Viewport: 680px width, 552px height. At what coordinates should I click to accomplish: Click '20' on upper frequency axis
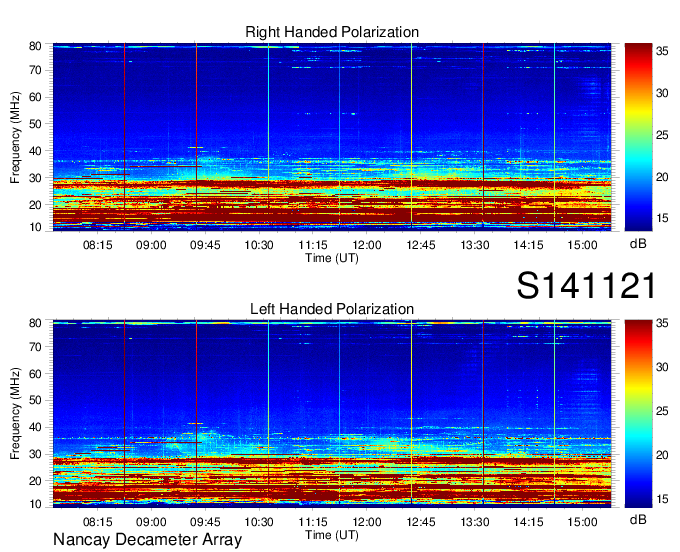(35, 205)
